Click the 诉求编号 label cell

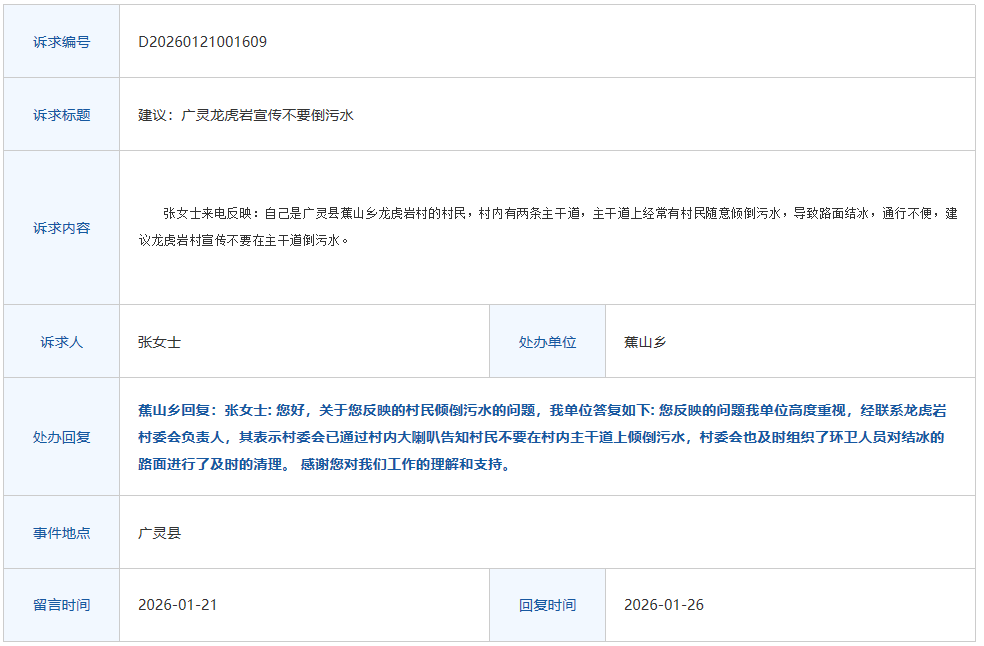tap(61, 42)
